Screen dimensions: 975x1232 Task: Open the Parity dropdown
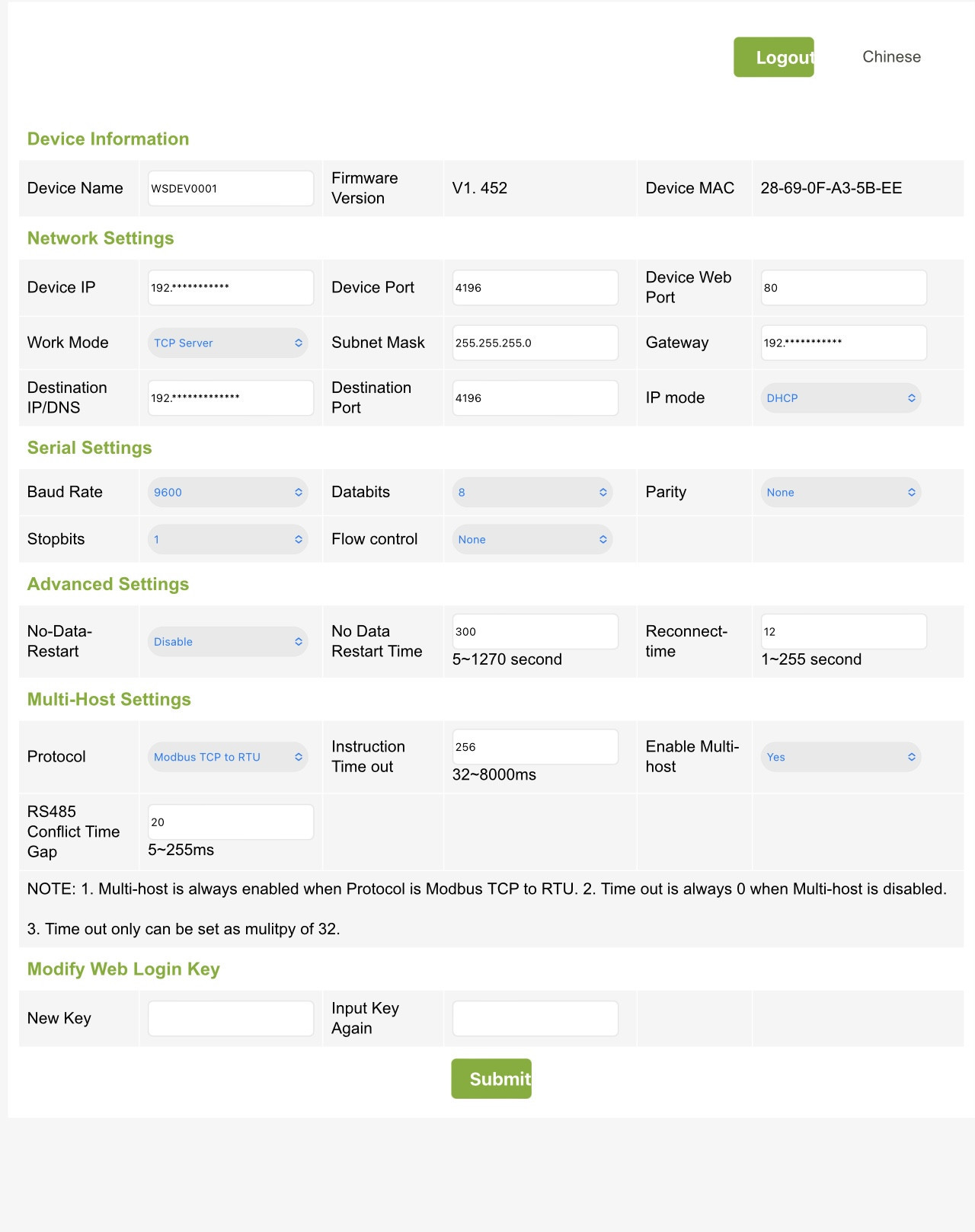(840, 493)
